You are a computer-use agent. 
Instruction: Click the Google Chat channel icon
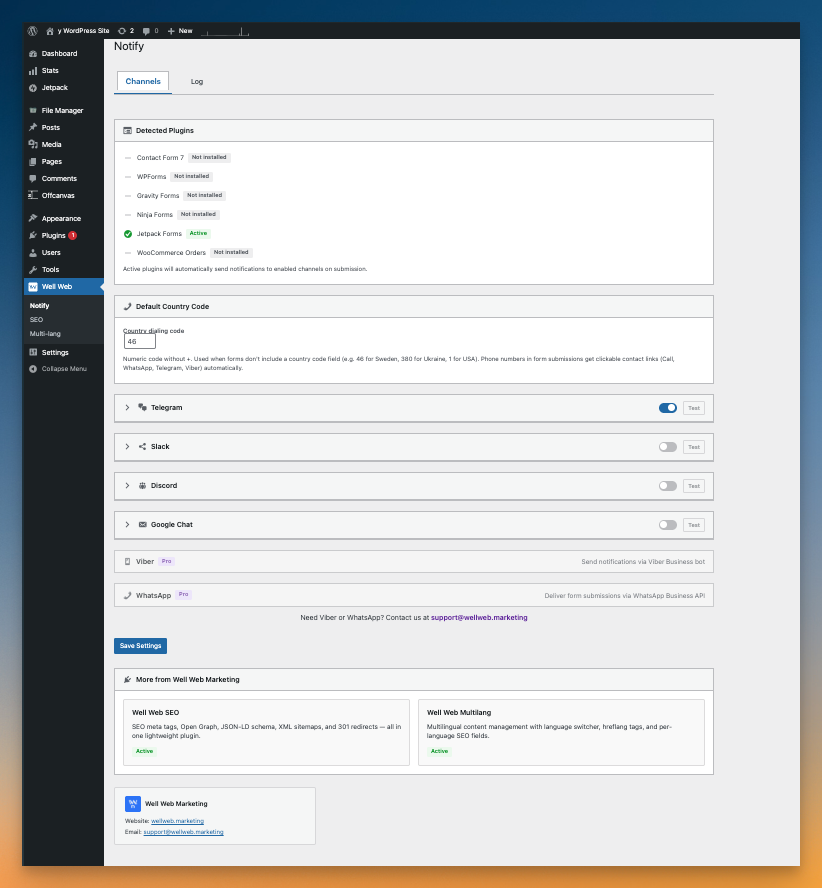(x=143, y=525)
